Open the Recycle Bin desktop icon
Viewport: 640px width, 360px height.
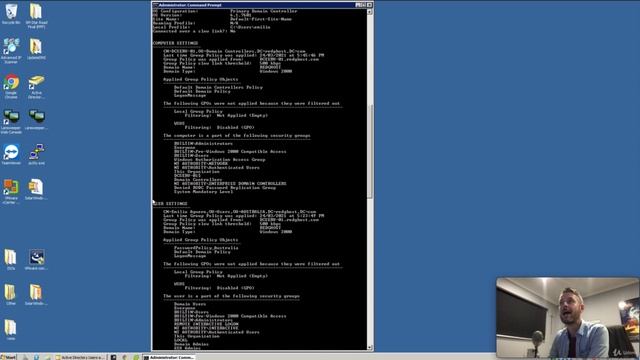pos(11,13)
